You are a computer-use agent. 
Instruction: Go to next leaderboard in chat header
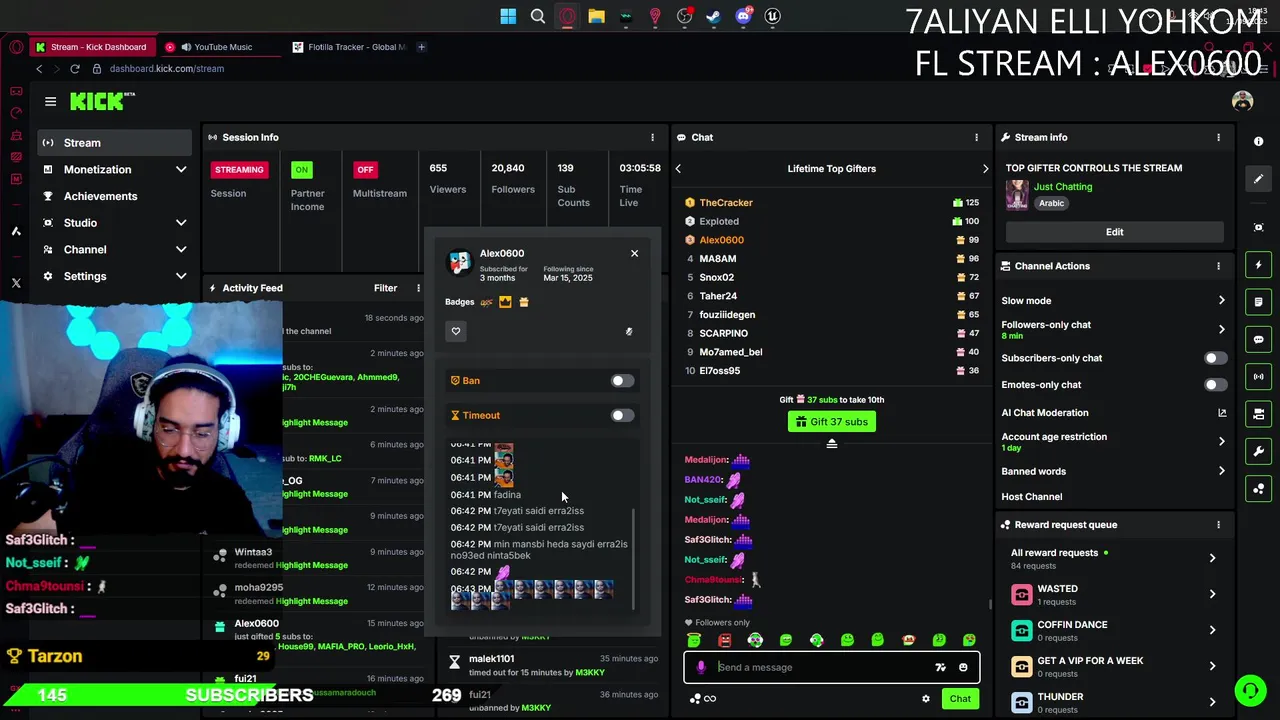coord(985,169)
